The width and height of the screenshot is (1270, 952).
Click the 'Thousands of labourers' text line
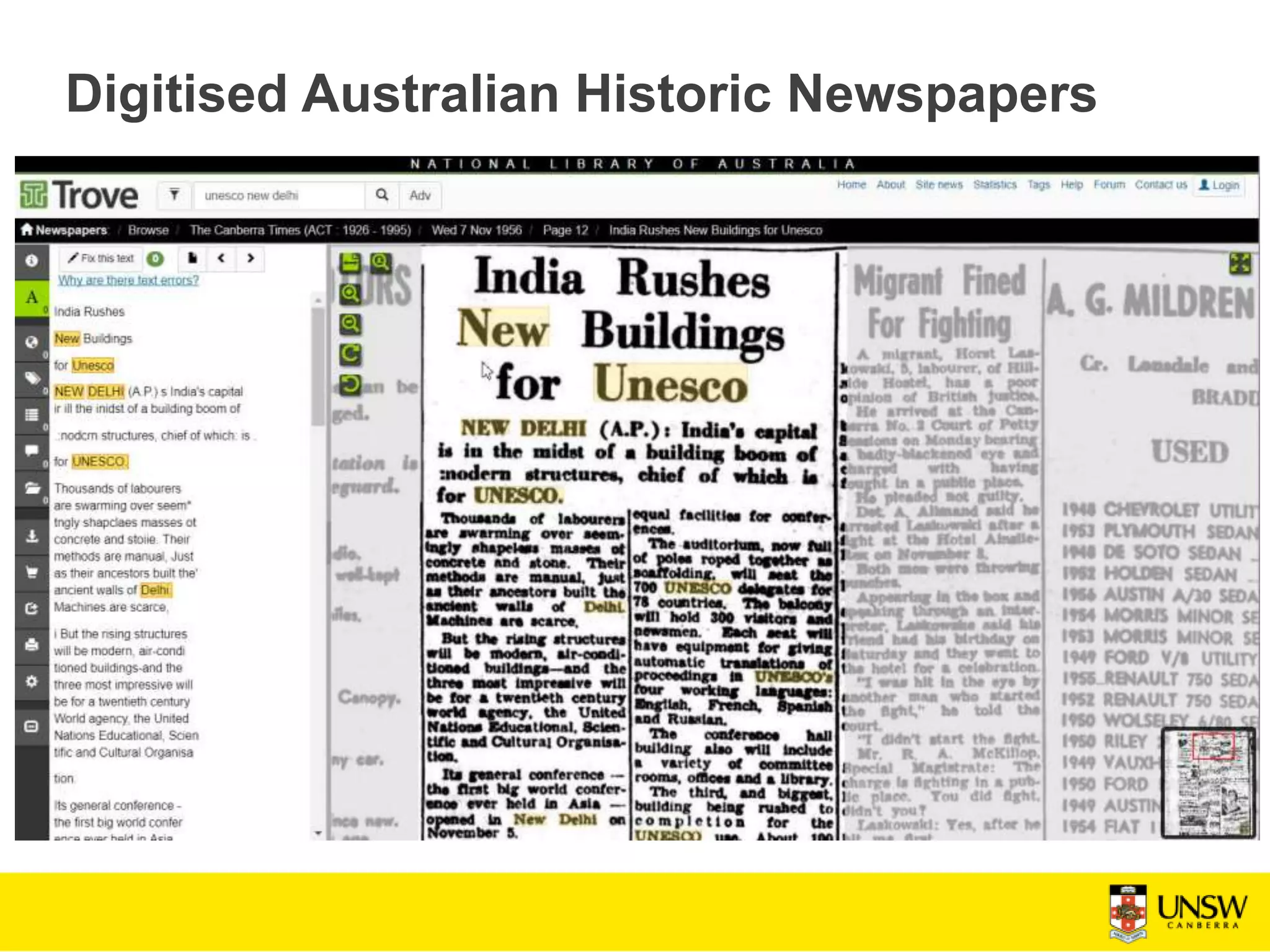pos(117,488)
